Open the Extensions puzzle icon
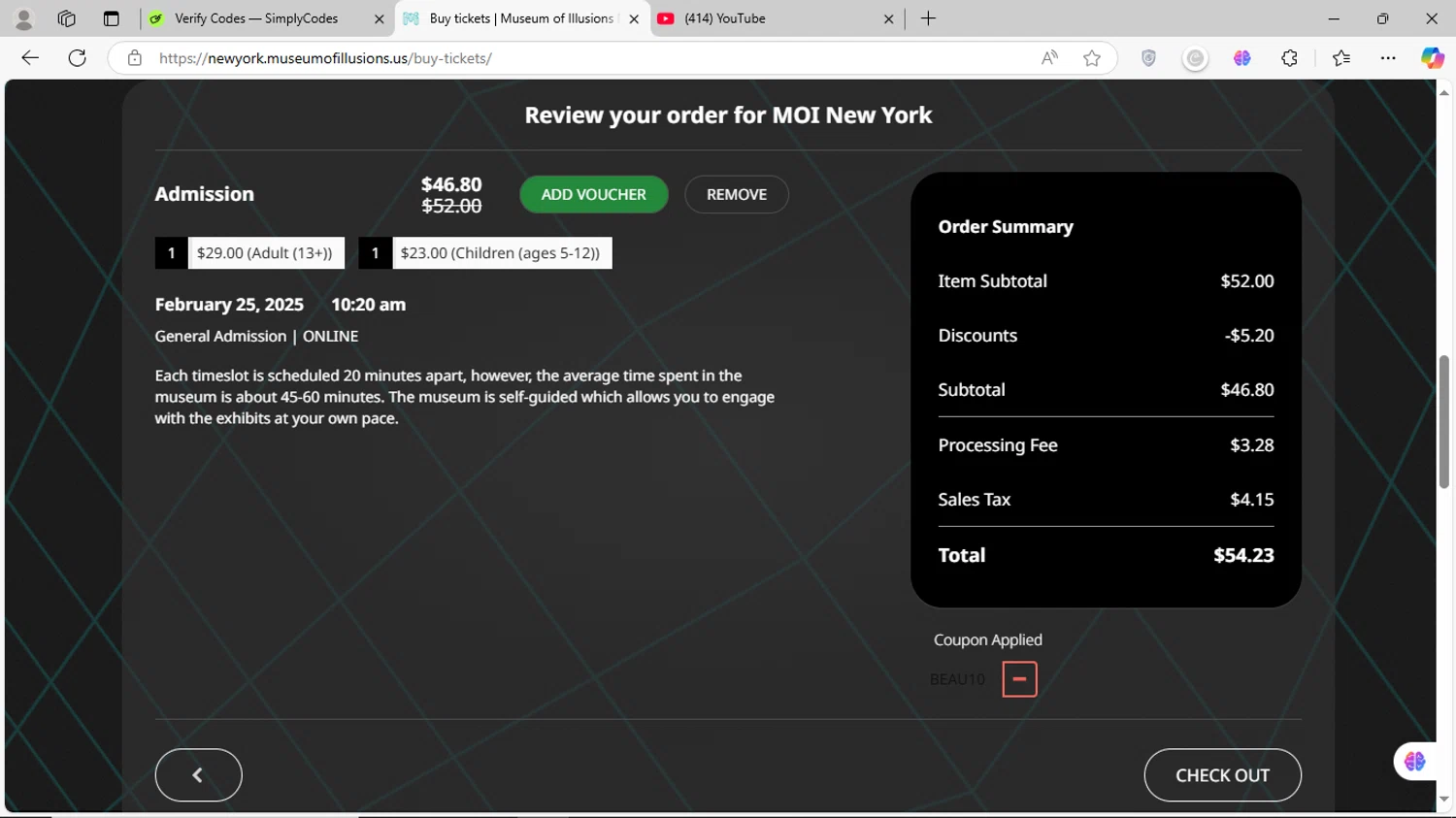The image size is (1456, 818). point(1289,58)
